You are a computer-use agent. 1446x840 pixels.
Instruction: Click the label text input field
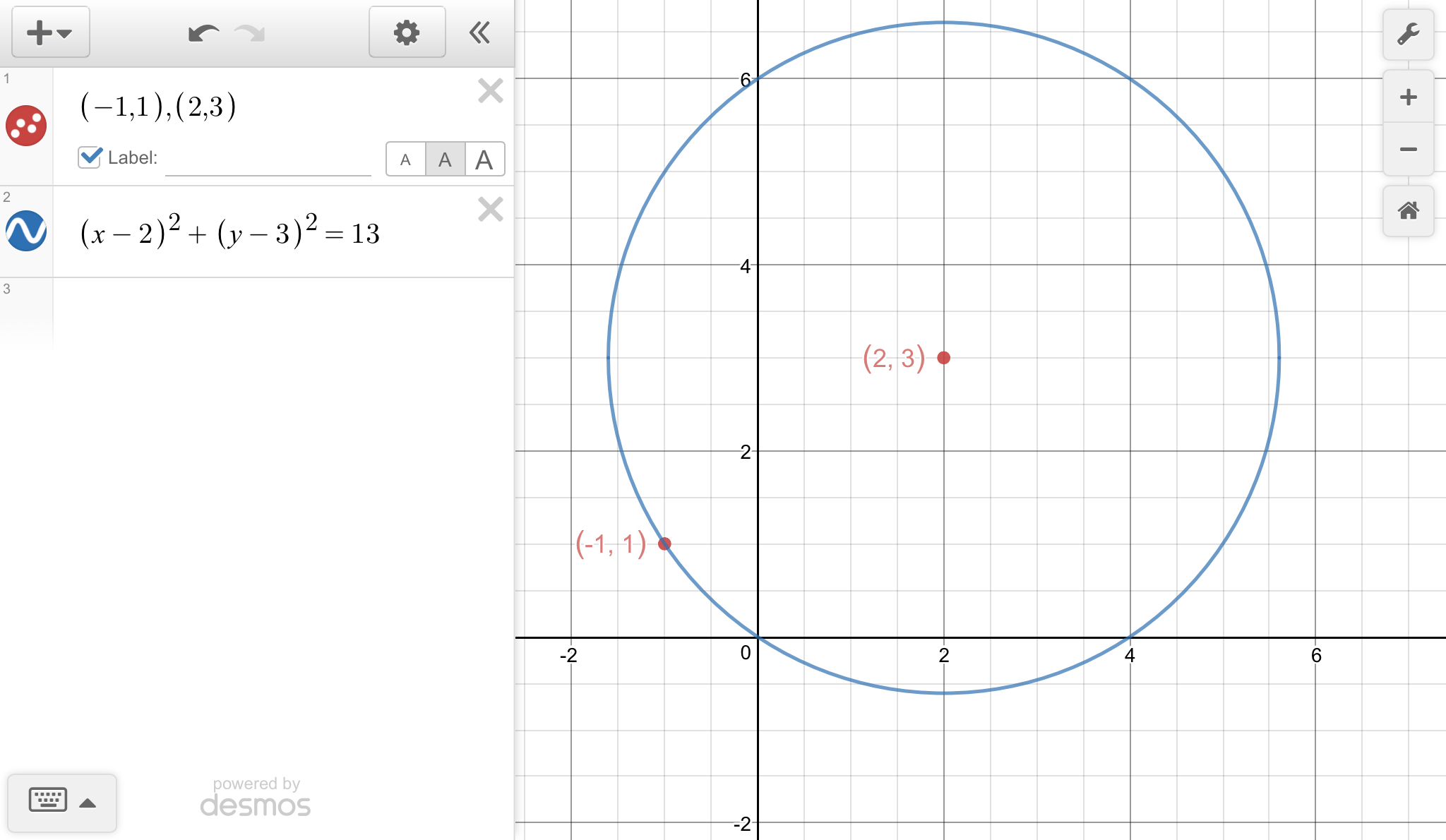click(268, 160)
